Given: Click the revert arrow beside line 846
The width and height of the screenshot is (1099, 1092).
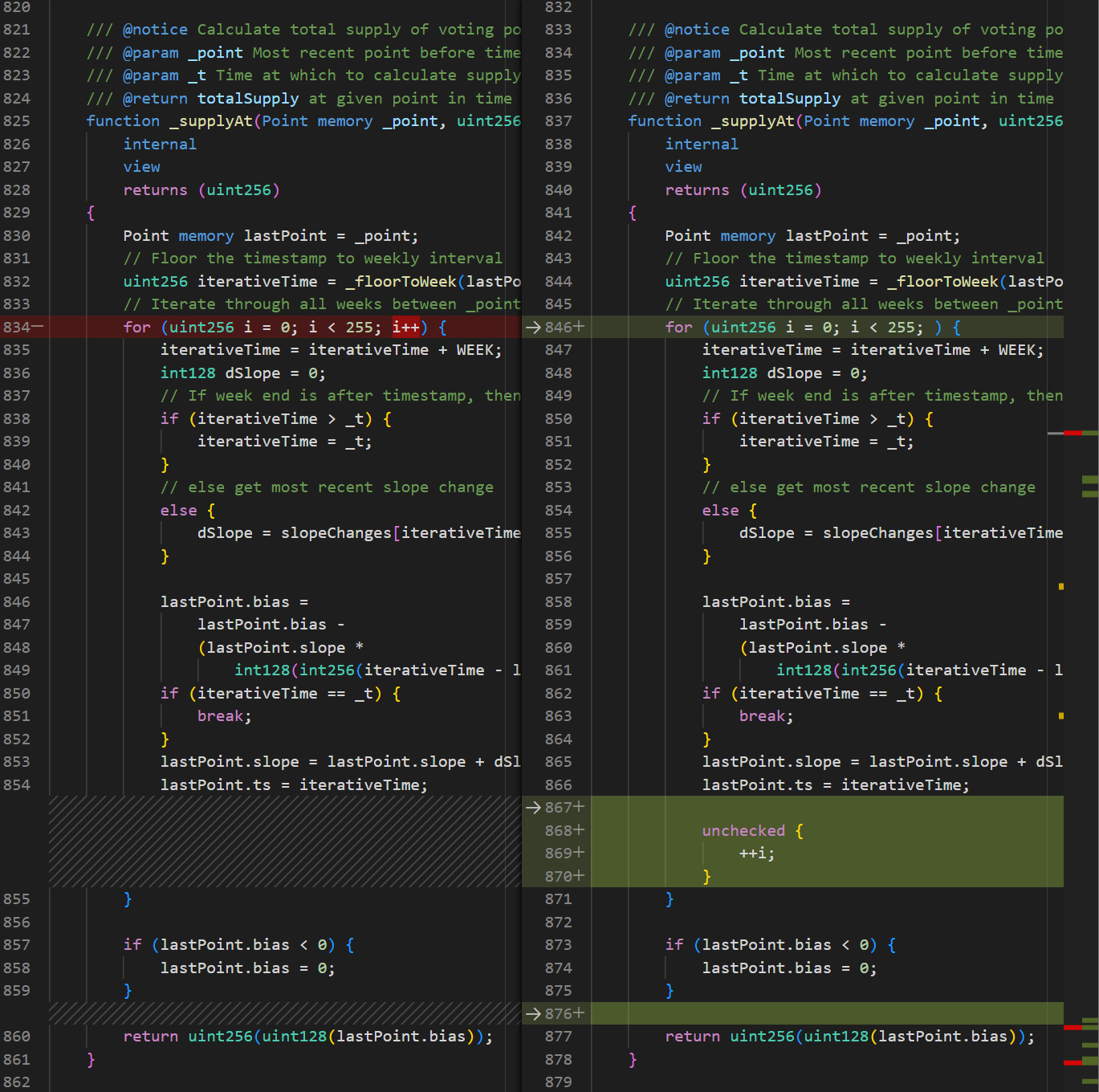Looking at the screenshot, I should pyautogui.click(x=533, y=327).
